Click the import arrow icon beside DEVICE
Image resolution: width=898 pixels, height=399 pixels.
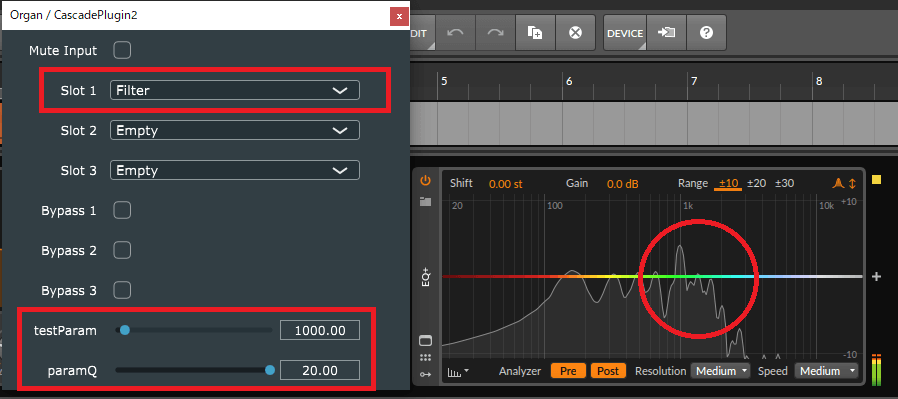coord(666,33)
